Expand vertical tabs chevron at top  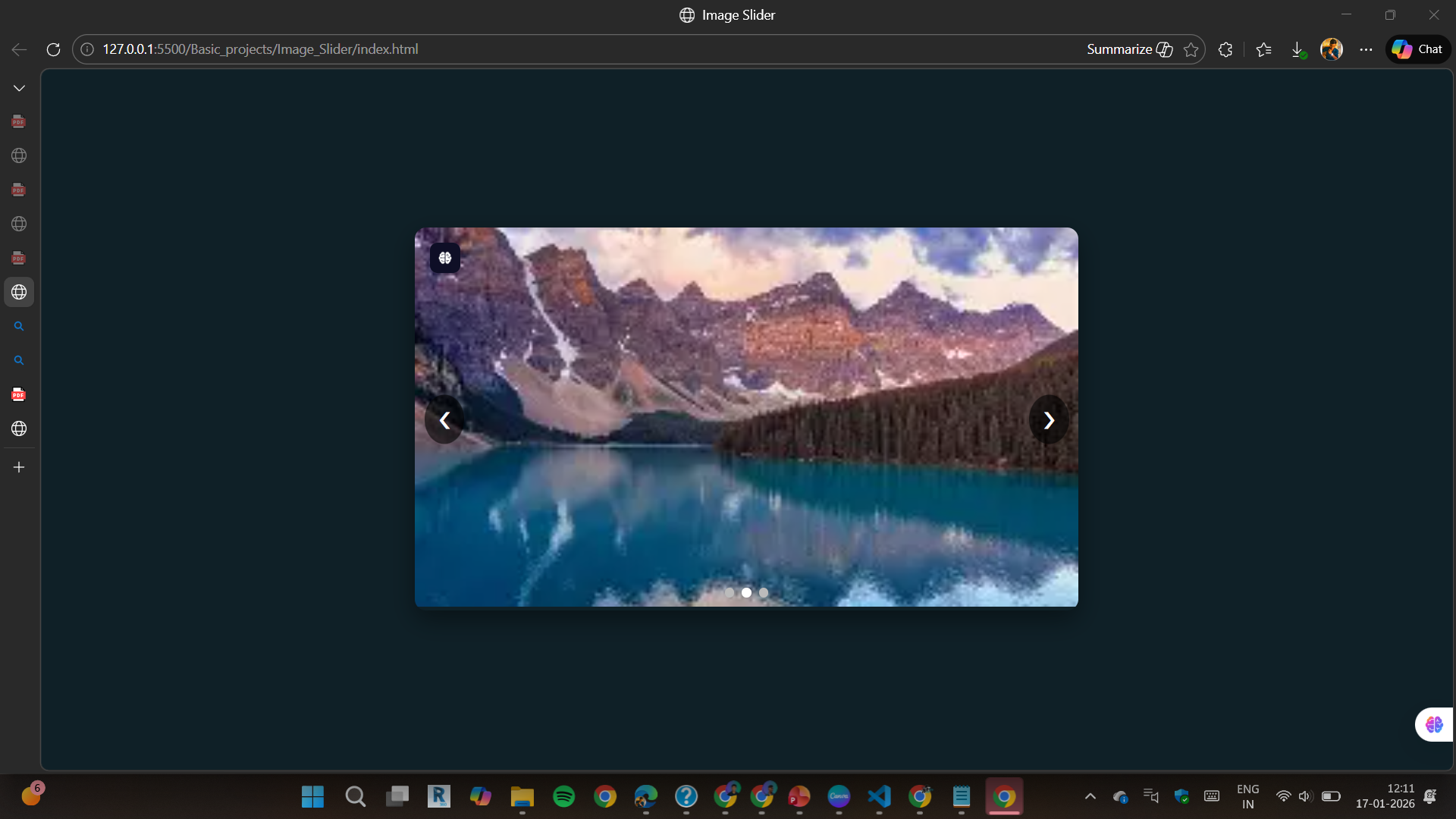[19, 88]
